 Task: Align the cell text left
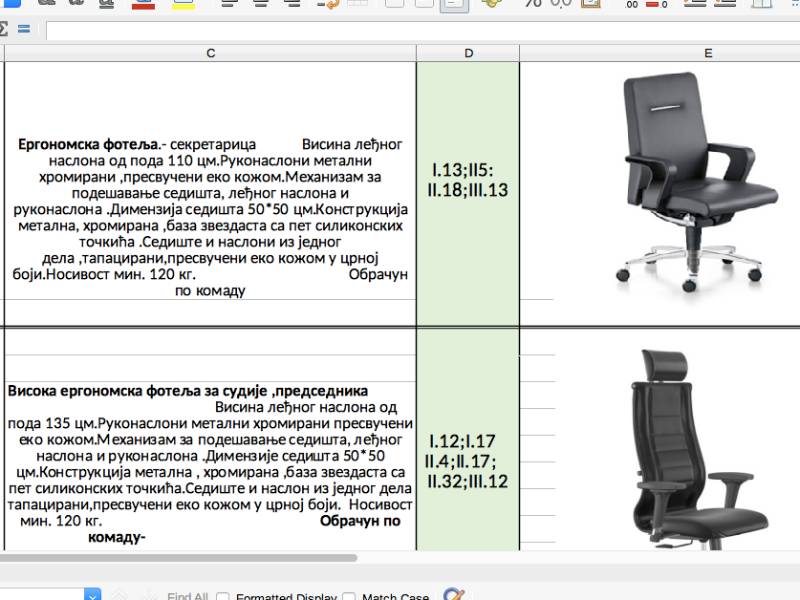pyautogui.click(x=228, y=6)
